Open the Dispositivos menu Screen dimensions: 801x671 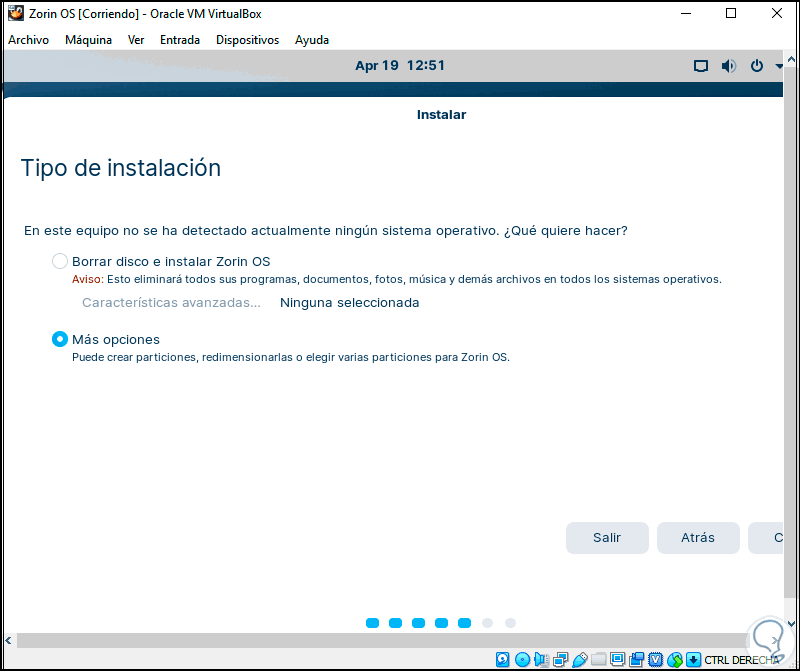(247, 40)
